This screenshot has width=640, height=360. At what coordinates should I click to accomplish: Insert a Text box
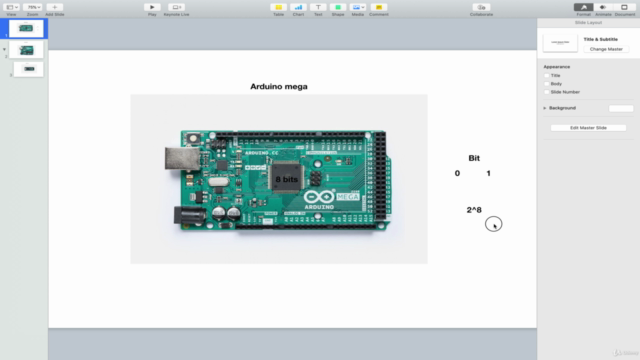tap(318, 7)
